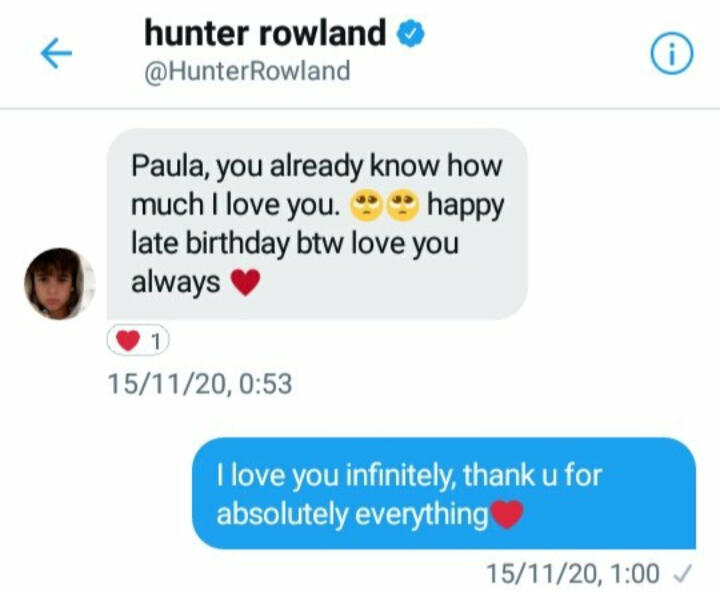This screenshot has height=595, width=720.
Task: Open the sender's profile picture
Action: pyautogui.click(x=59, y=284)
